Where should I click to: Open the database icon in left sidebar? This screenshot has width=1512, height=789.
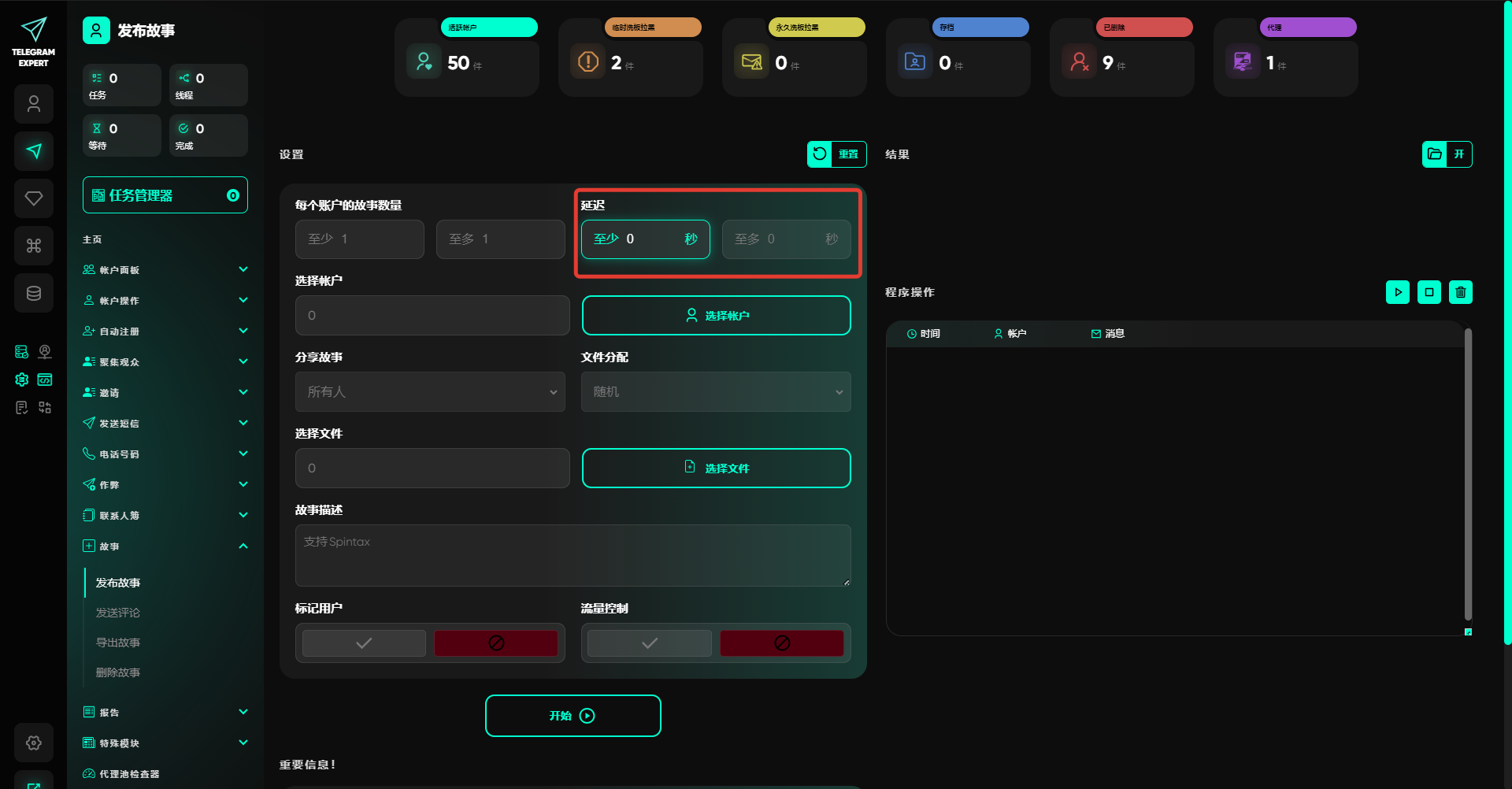coord(34,293)
